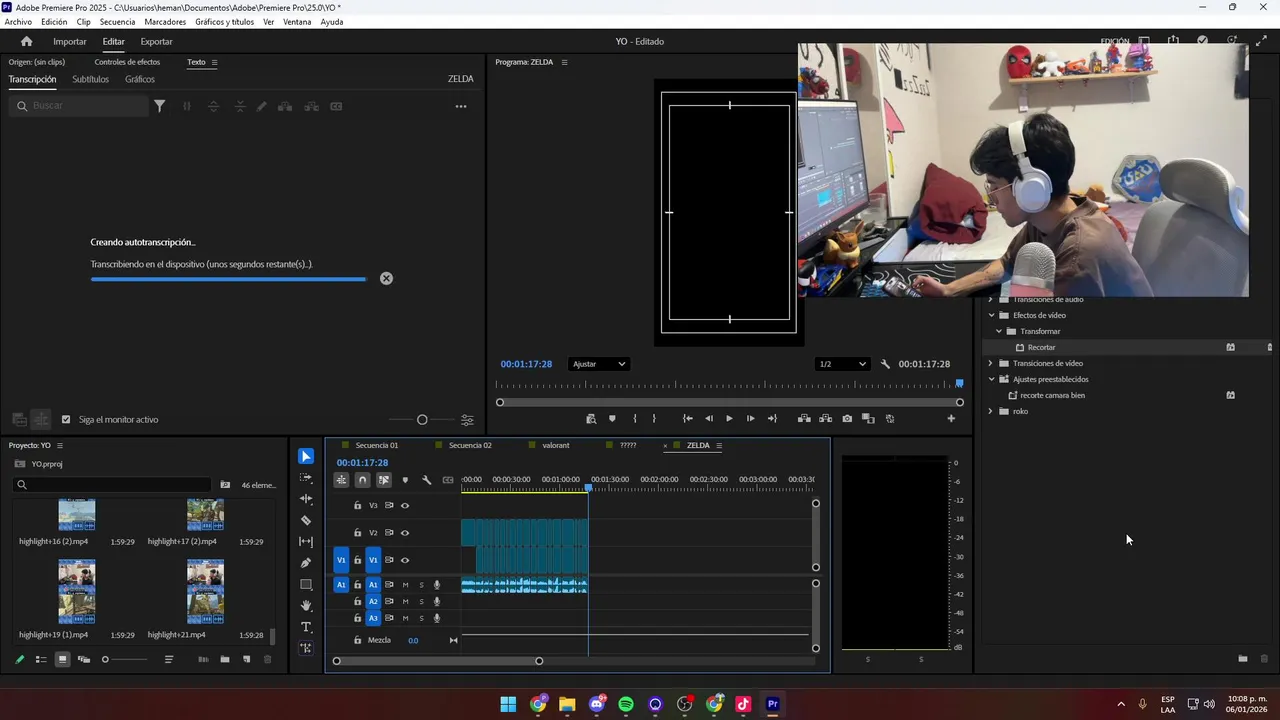Open the Secuencia menu
1280x720 pixels.
pyautogui.click(x=117, y=22)
